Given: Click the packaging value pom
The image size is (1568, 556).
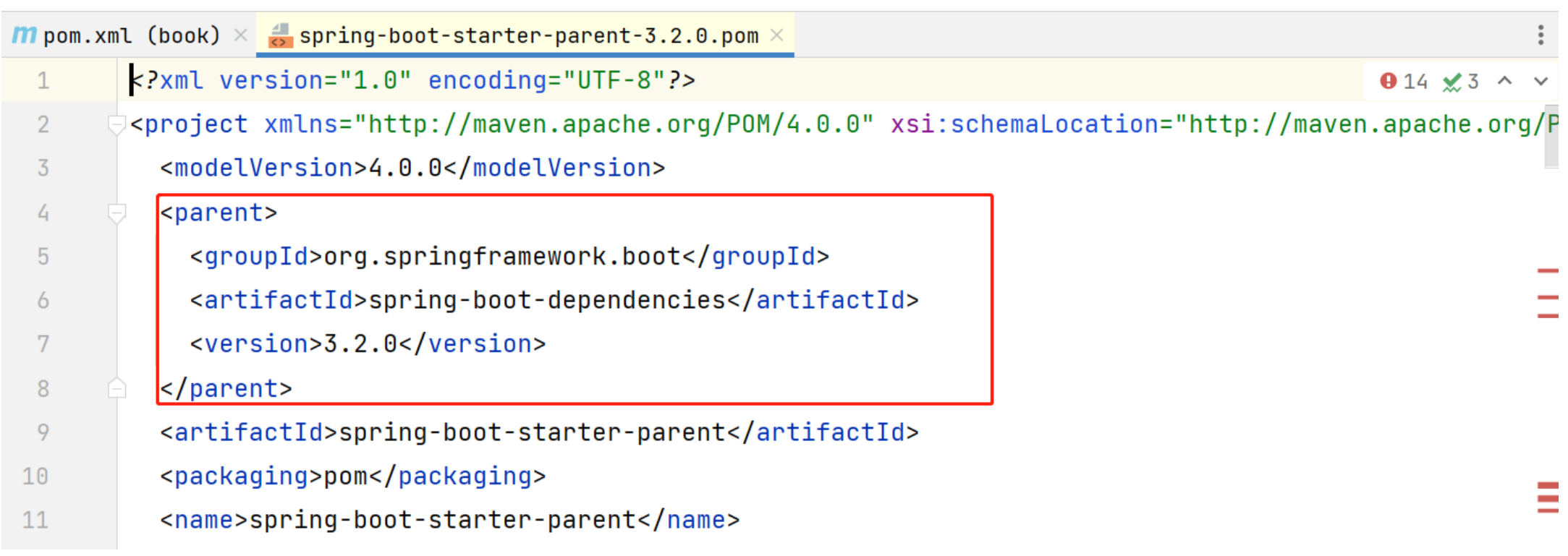Looking at the screenshot, I should tap(346, 476).
